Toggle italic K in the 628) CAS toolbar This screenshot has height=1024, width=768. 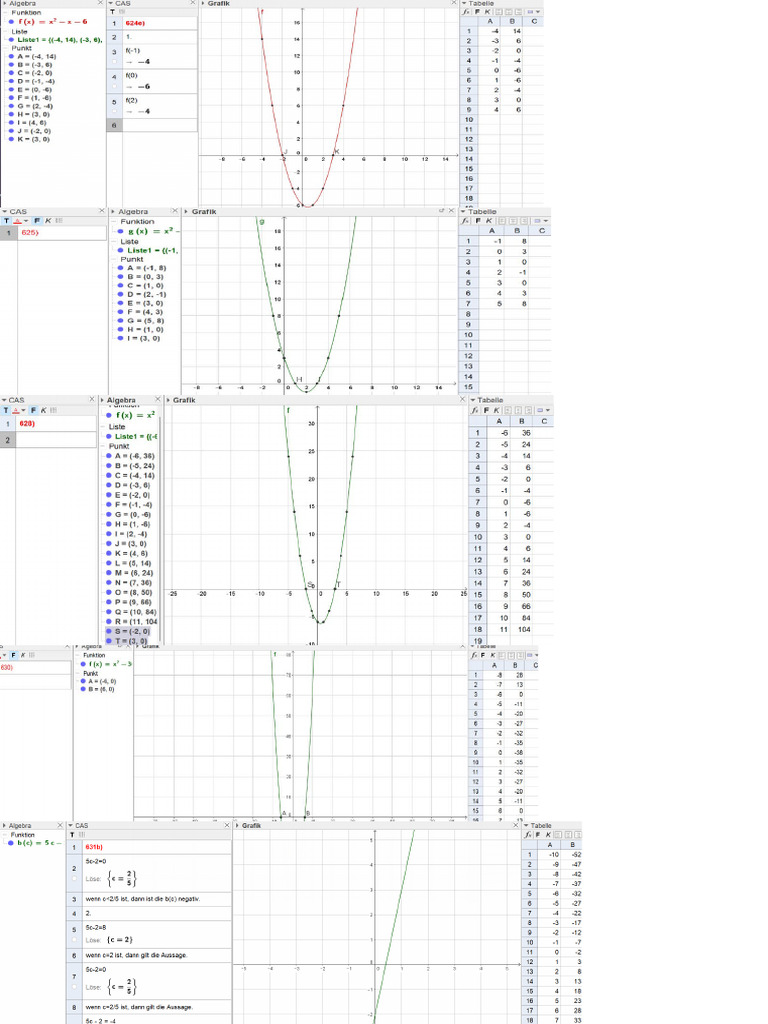[44, 410]
